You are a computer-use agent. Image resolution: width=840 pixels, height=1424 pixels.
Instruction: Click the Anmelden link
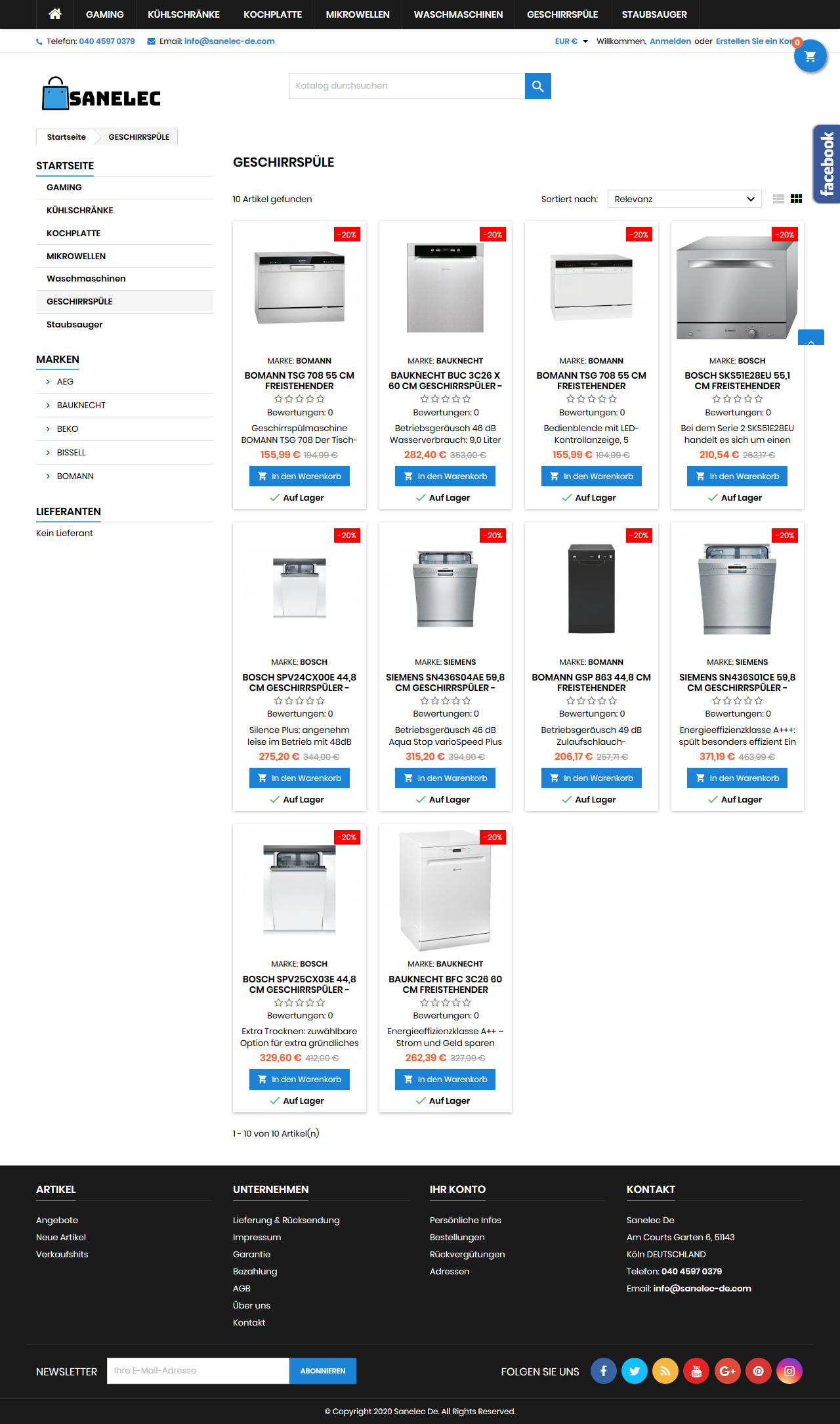click(x=670, y=41)
